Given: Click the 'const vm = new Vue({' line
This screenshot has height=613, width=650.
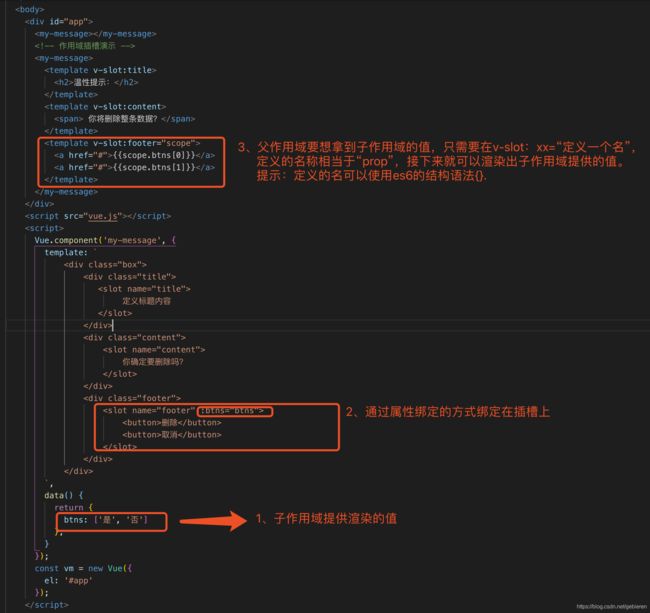Looking at the screenshot, I should click(83, 568).
